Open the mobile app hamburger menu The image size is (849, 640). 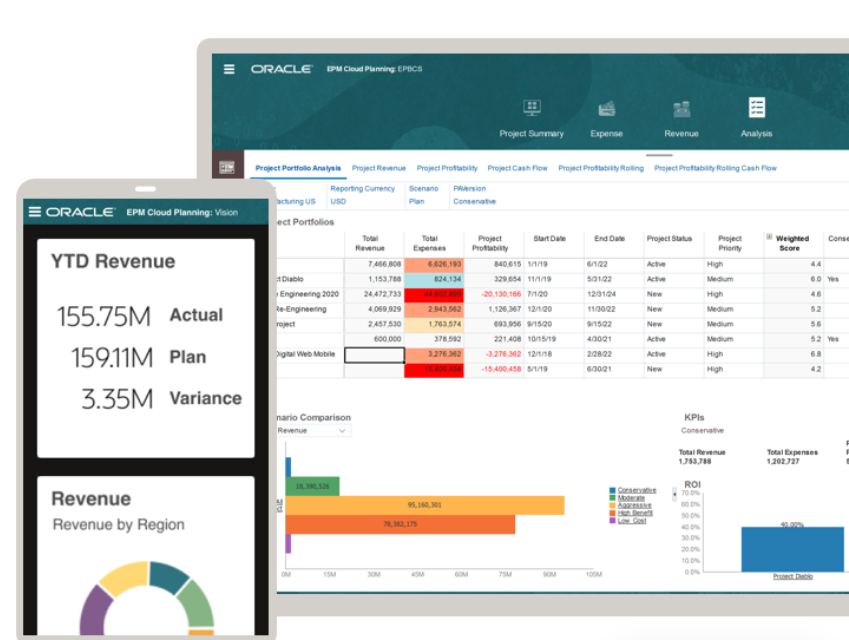click(x=35, y=212)
